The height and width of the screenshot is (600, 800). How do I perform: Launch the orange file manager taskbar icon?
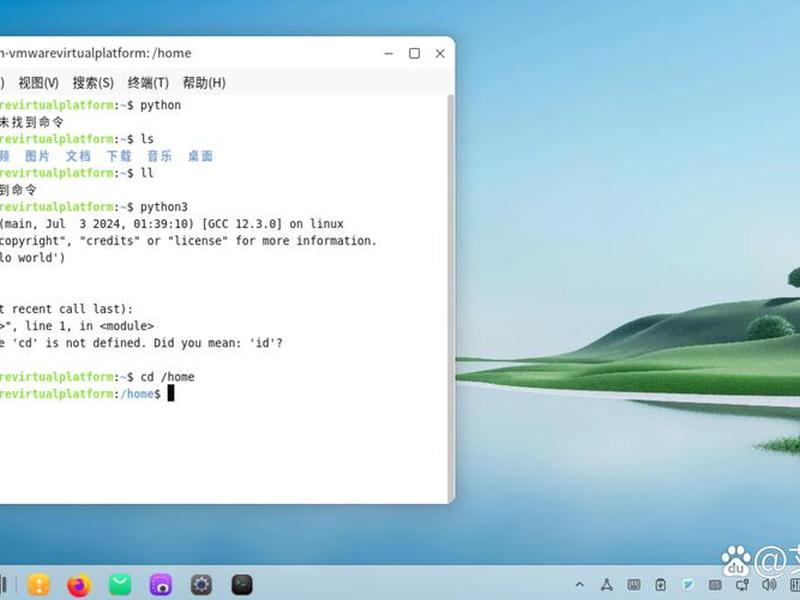point(39,585)
